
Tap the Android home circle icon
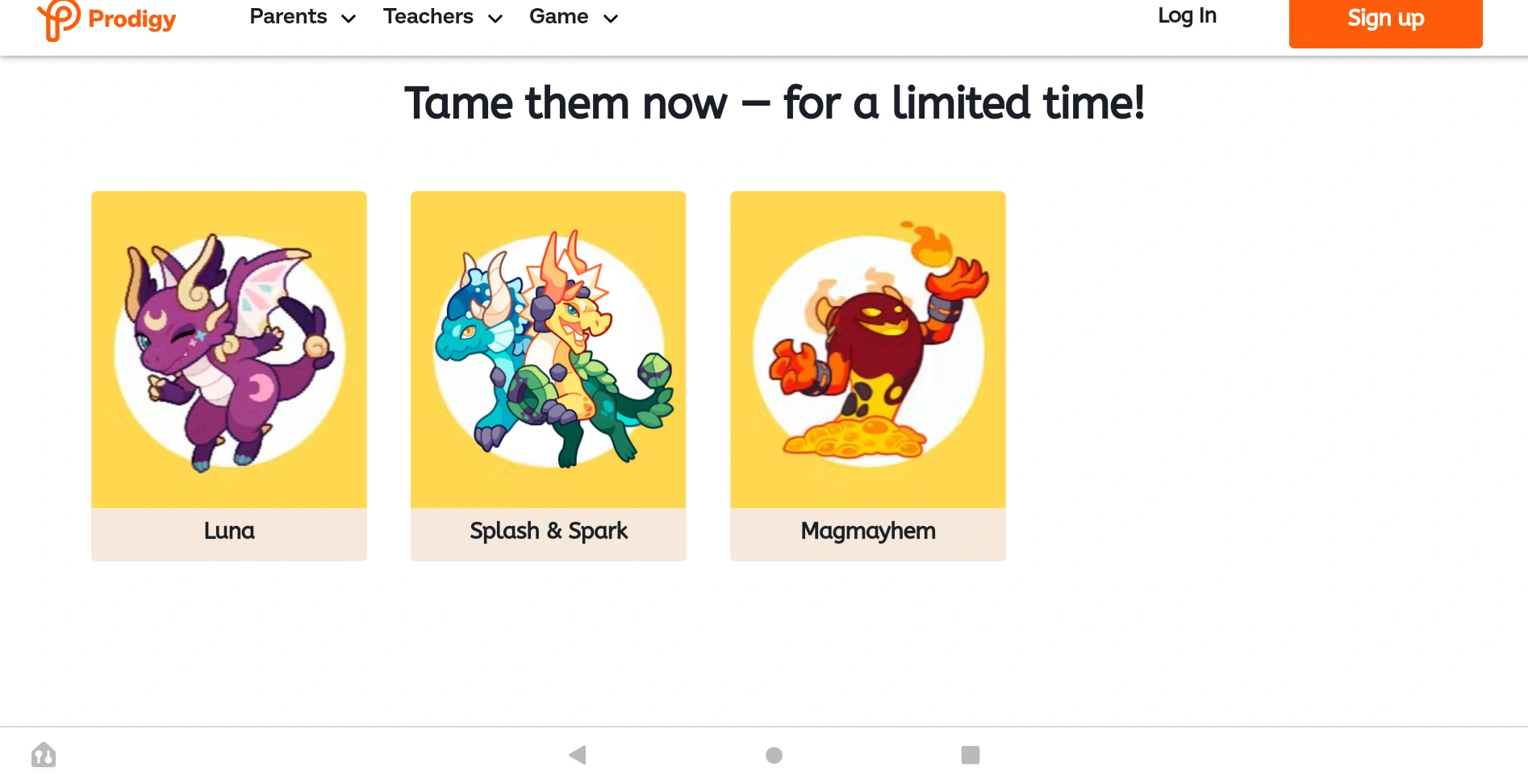pyautogui.click(x=774, y=755)
